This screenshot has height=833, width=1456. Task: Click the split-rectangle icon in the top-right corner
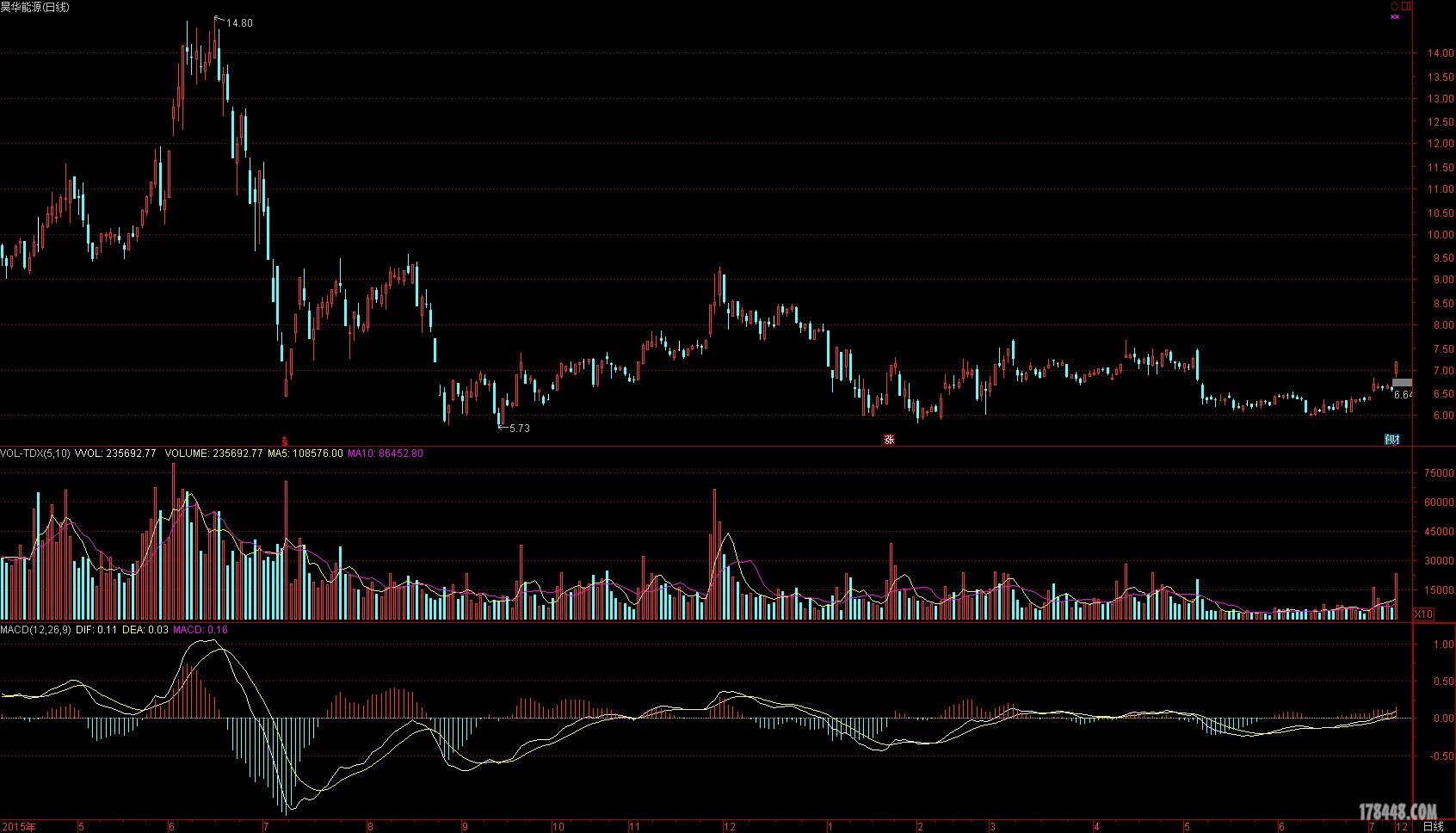point(1406,6)
